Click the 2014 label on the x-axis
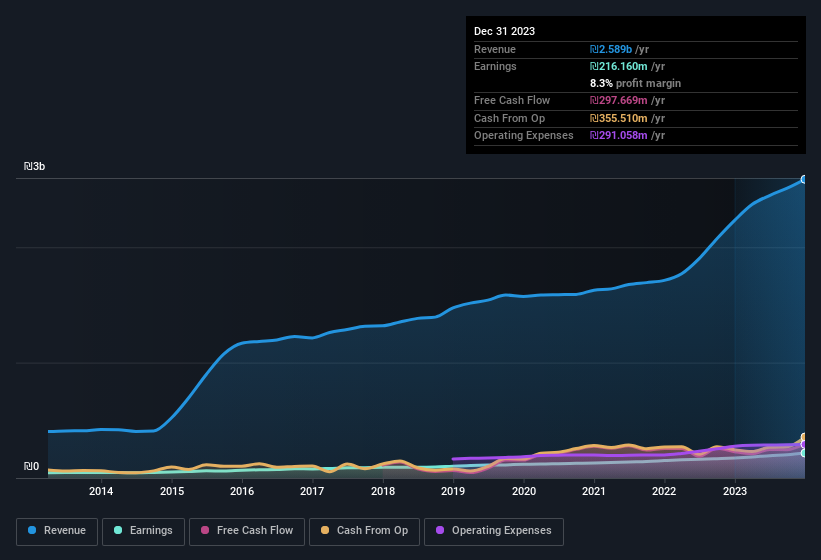821x560 pixels. [x=100, y=491]
